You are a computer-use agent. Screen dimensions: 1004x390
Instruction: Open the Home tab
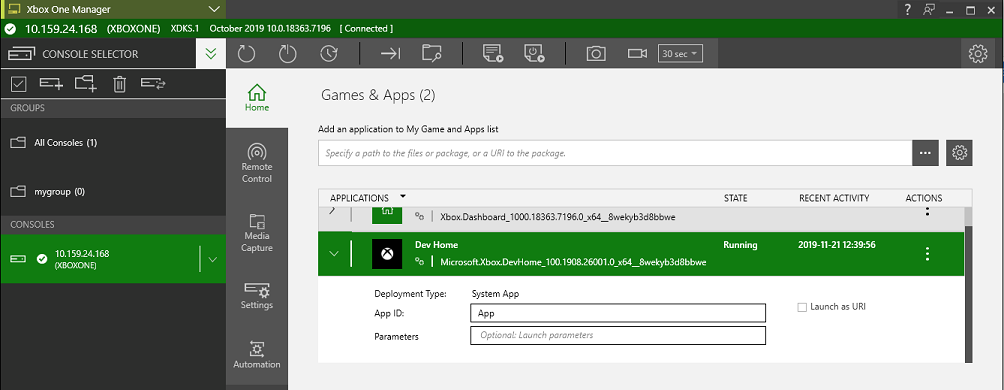click(x=257, y=98)
